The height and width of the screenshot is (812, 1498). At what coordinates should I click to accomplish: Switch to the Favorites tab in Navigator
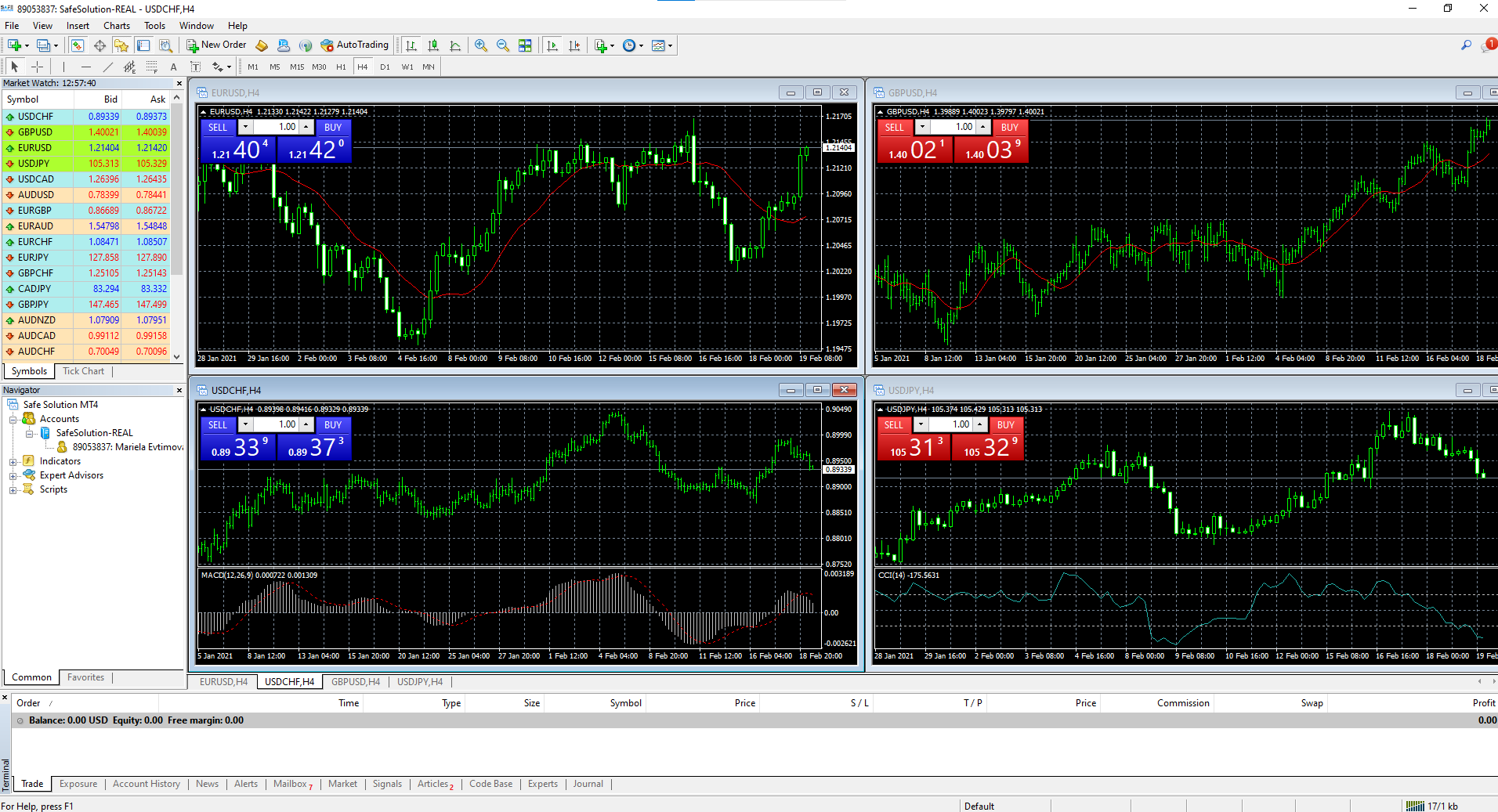pyautogui.click(x=85, y=677)
